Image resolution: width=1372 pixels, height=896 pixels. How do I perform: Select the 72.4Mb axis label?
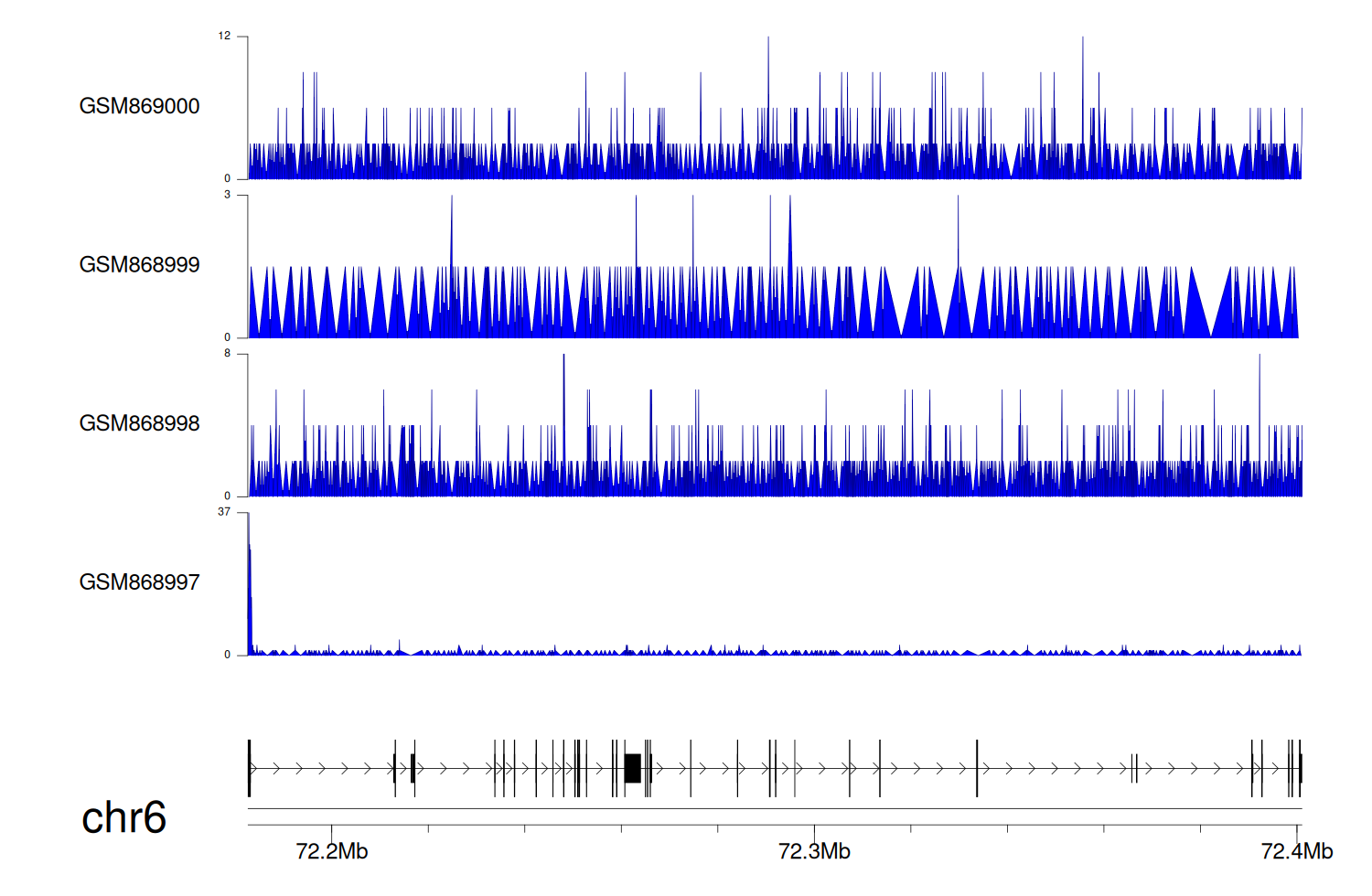pyautogui.click(x=1296, y=851)
